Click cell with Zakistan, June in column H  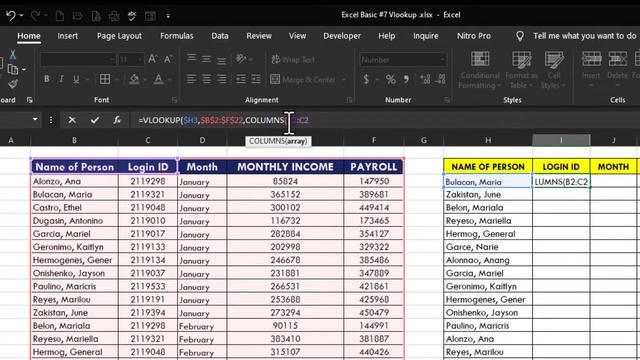click(488, 195)
